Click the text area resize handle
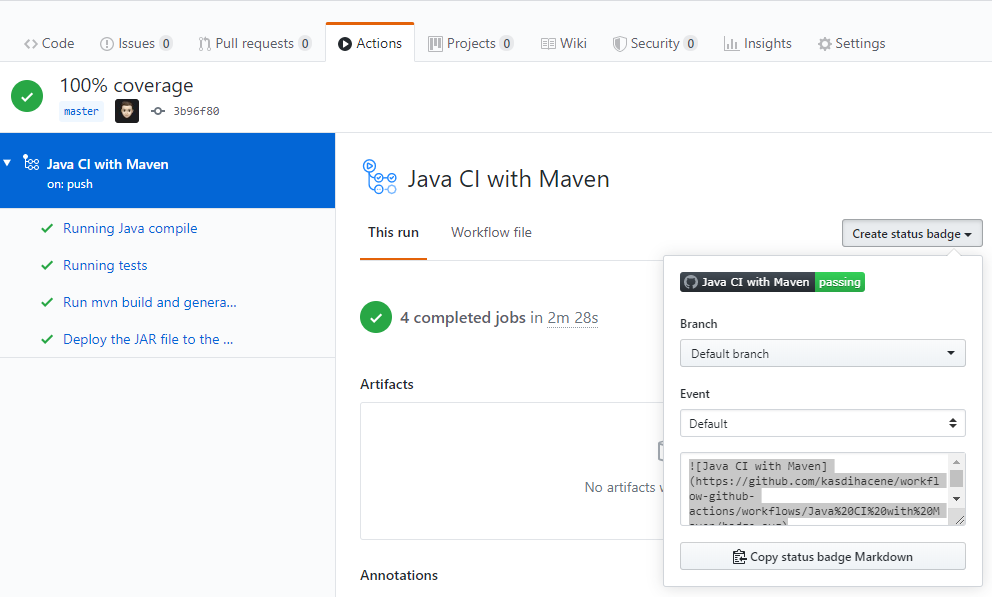This screenshot has height=597, width=992. coord(960,520)
